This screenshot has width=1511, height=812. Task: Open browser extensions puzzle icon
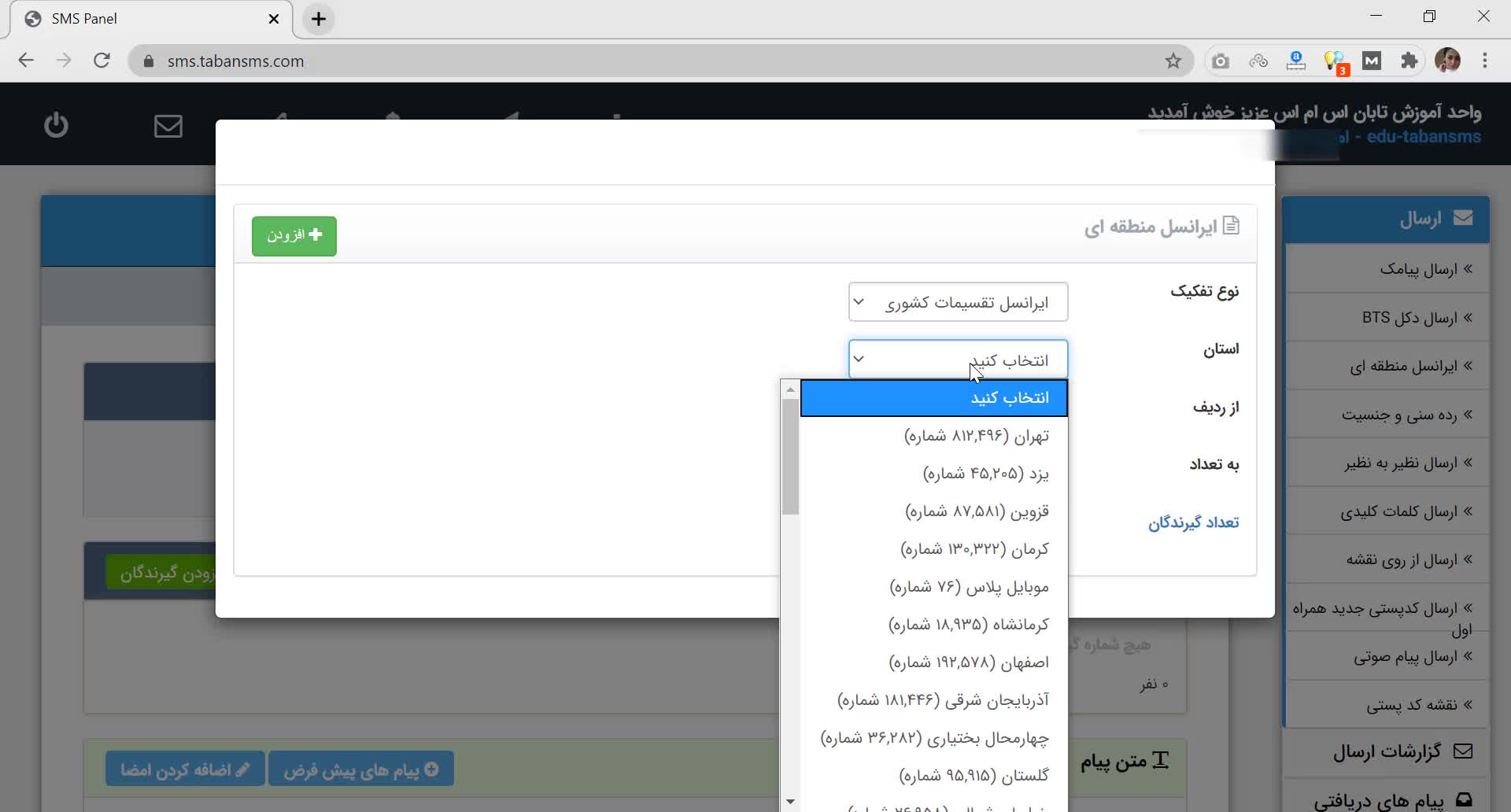tap(1409, 61)
